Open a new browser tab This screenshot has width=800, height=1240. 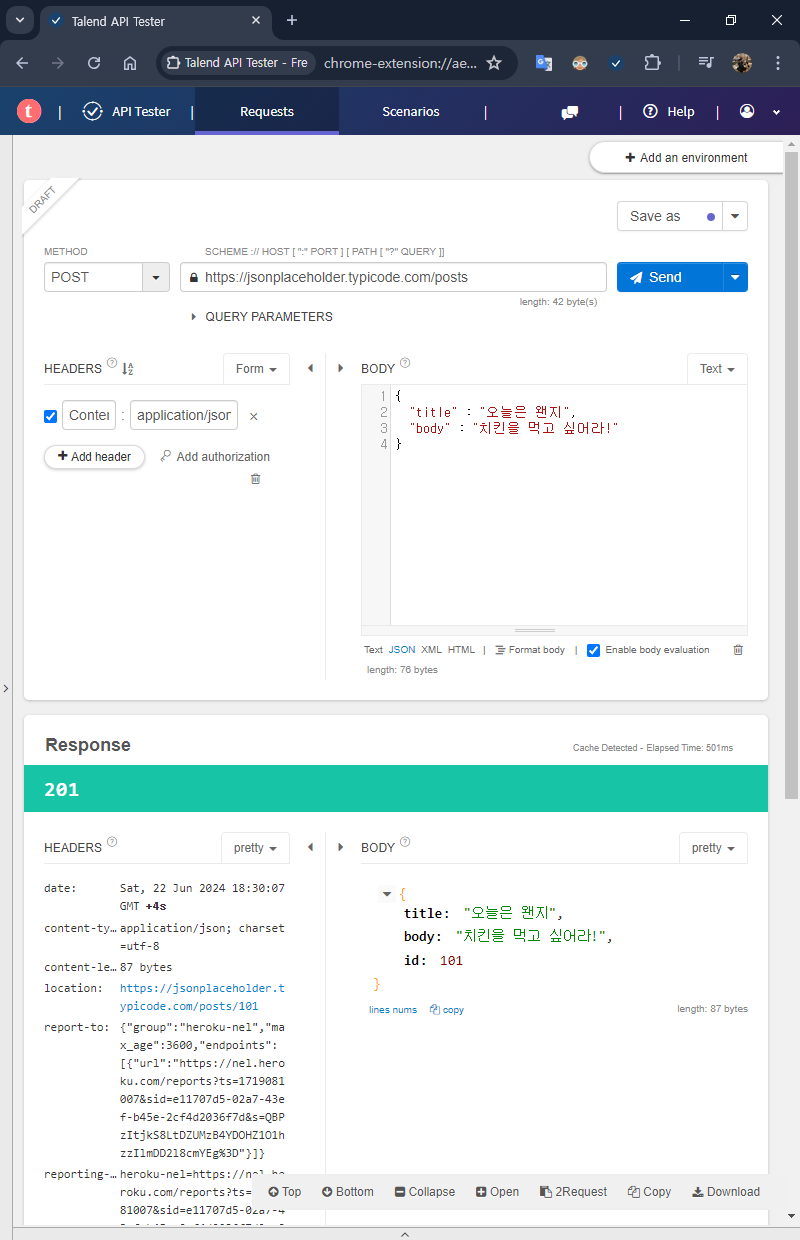292,20
